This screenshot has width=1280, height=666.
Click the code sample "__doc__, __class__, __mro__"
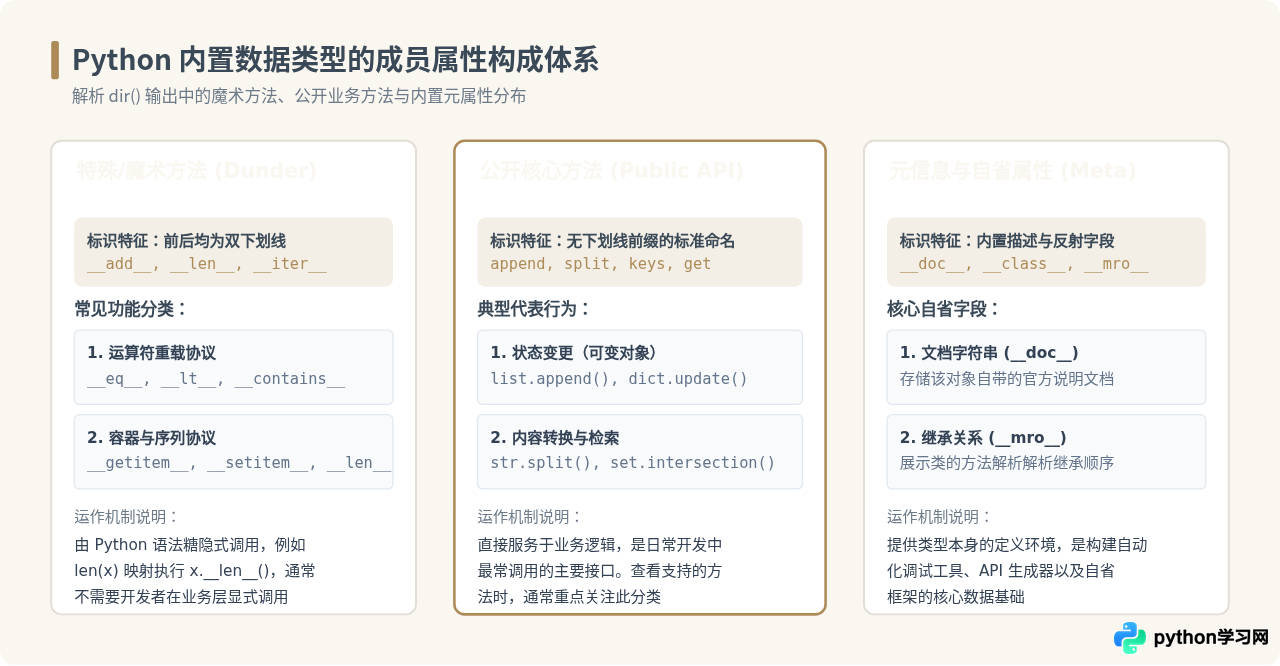[1024, 264]
